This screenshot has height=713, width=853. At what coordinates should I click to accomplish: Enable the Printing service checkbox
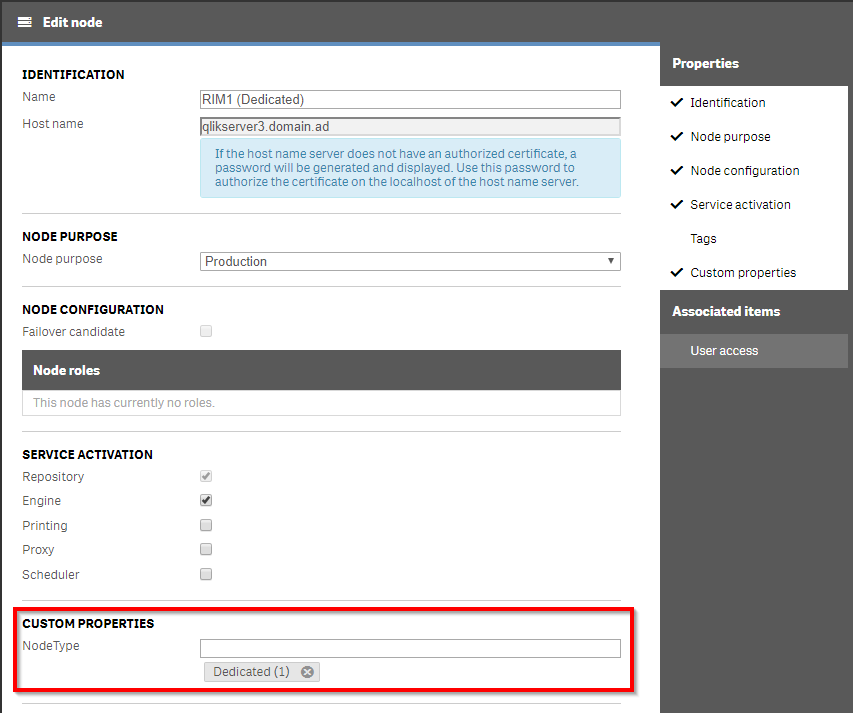(206, 525)
